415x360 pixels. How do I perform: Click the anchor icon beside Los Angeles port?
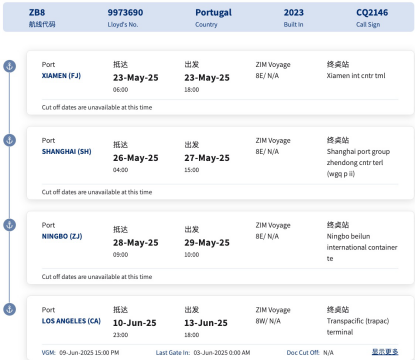(10, 309)
